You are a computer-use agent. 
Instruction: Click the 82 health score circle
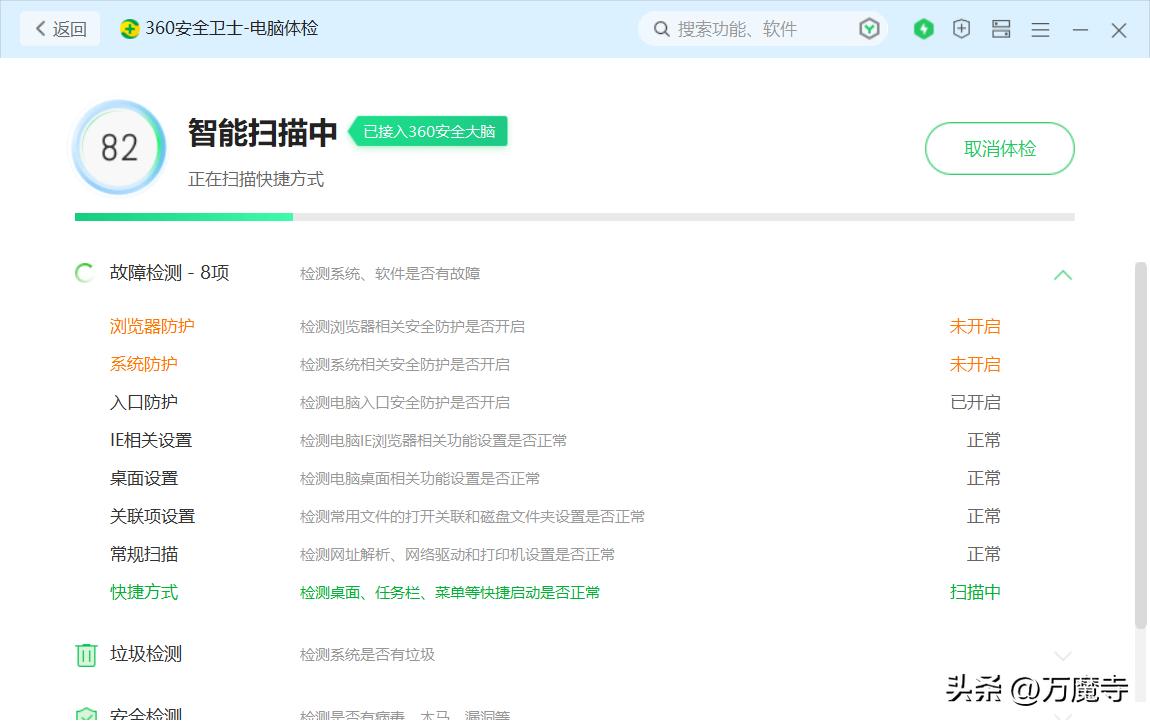120,147
